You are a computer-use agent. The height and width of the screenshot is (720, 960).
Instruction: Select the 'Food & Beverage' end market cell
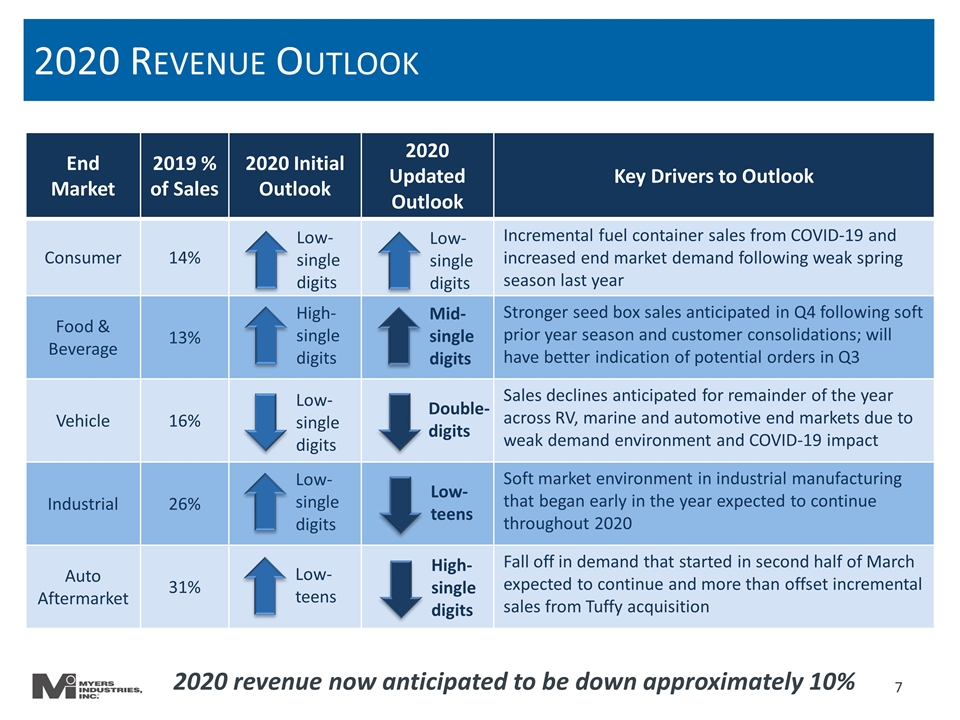83,337
